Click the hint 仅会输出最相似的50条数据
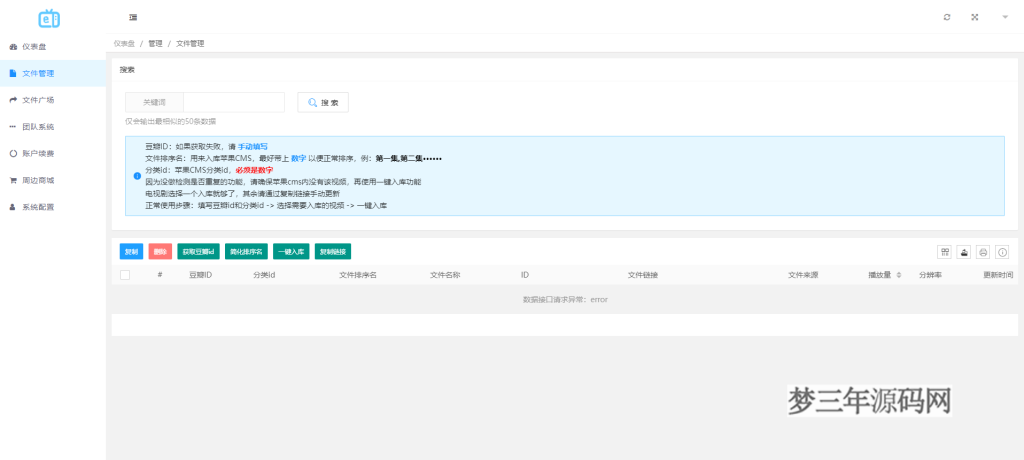Viewport: 1024px width, 460px height. coord(170,122)
